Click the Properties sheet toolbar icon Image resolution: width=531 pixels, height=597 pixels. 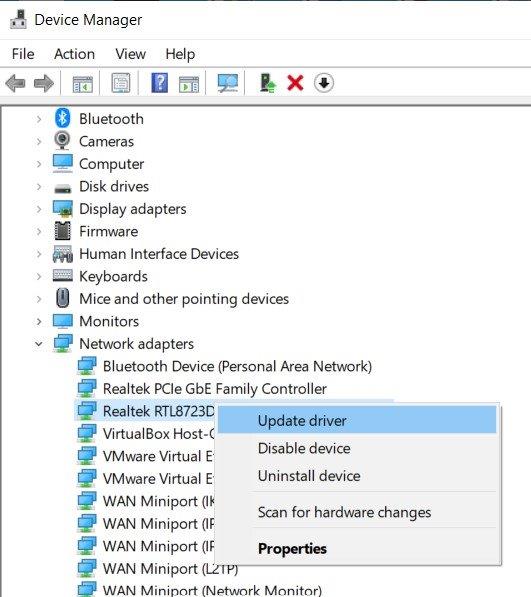(121, 83)
